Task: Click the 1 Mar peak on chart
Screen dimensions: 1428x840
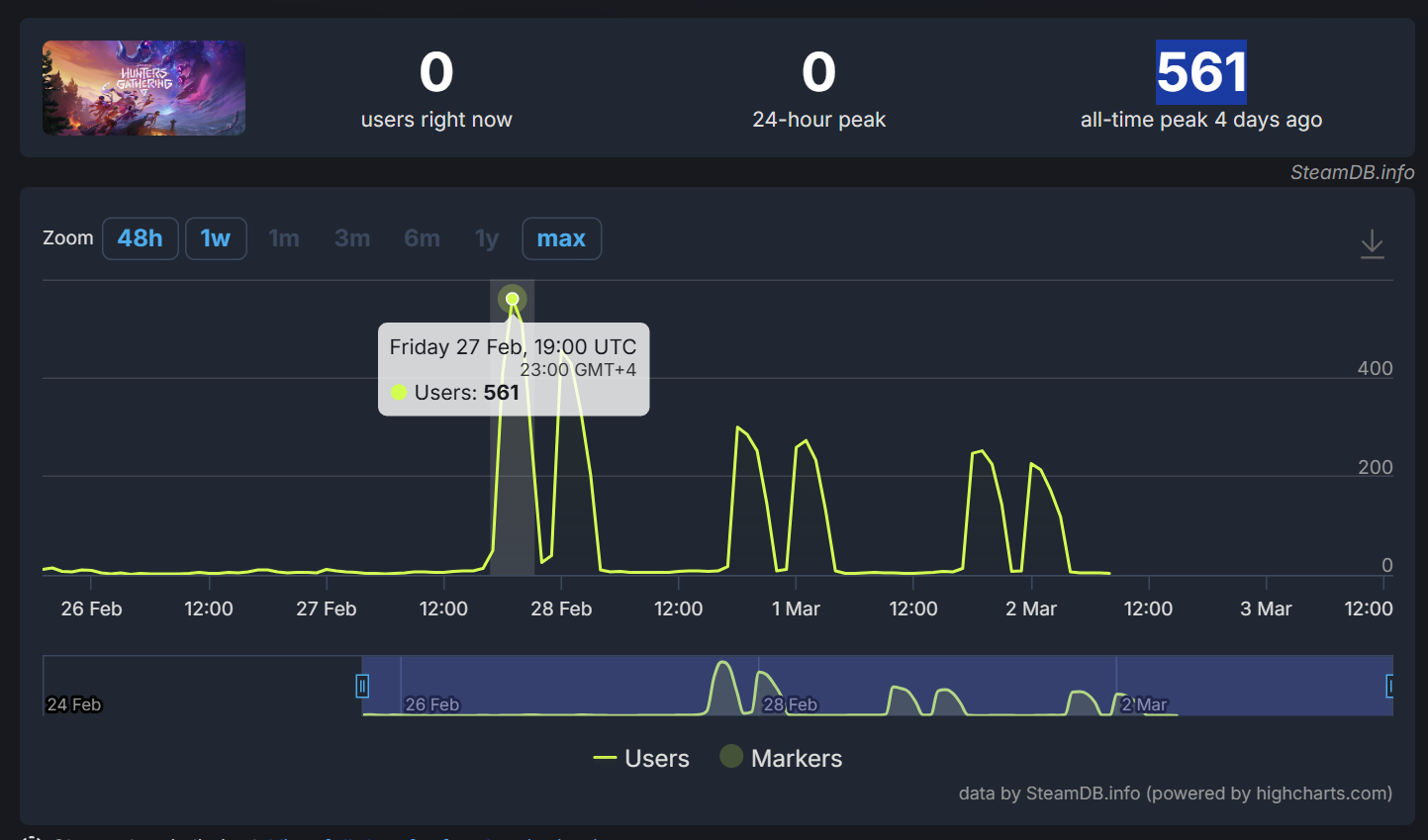Action: 806,441
